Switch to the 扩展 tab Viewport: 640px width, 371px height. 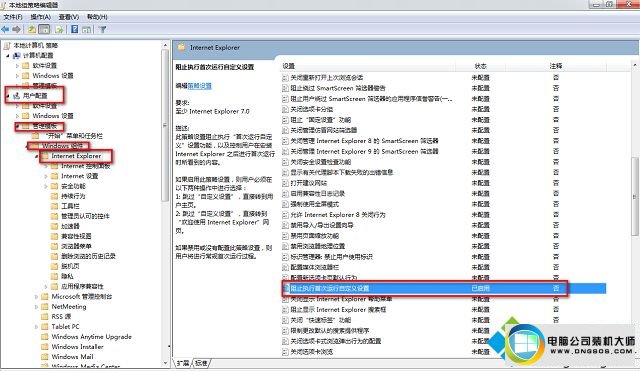(x=182, y=363)
